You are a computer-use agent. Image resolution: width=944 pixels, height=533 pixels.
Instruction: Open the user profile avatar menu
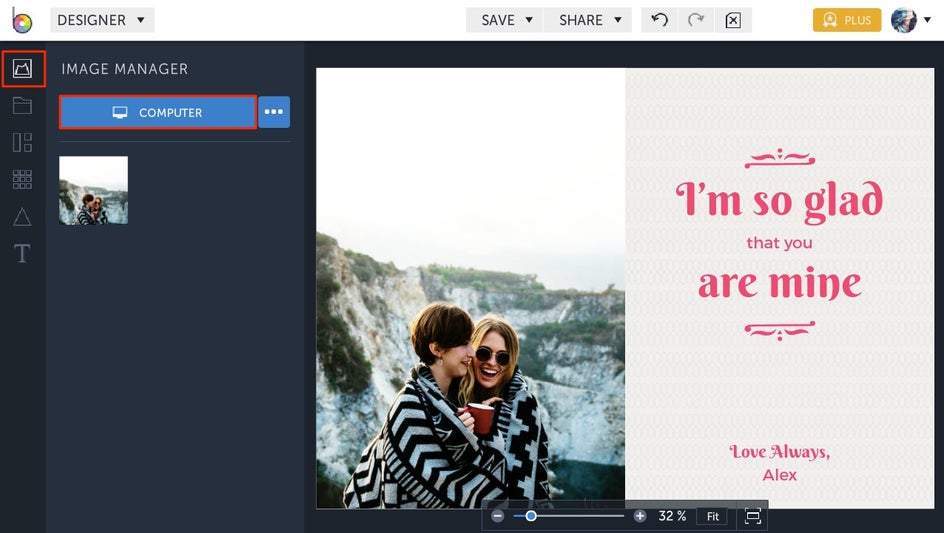(904, 20)
